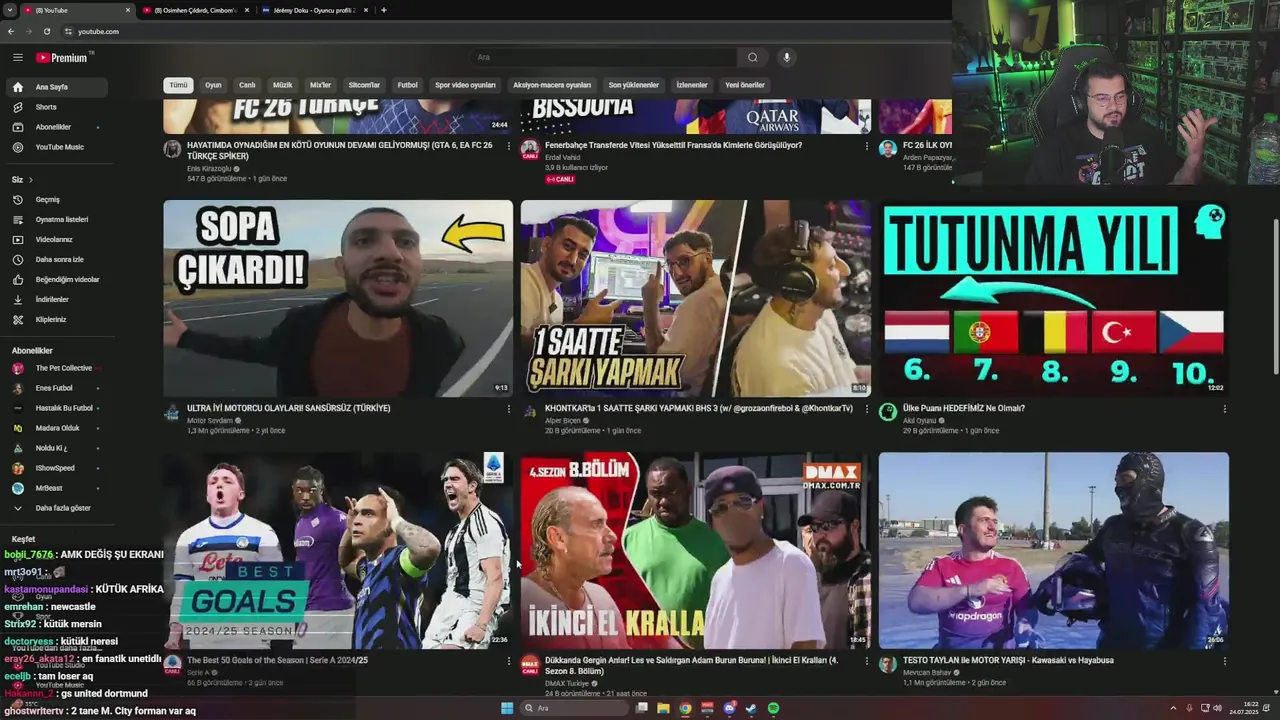Switch to Osimhen Çıldırdı browser tab

[195, 10]
